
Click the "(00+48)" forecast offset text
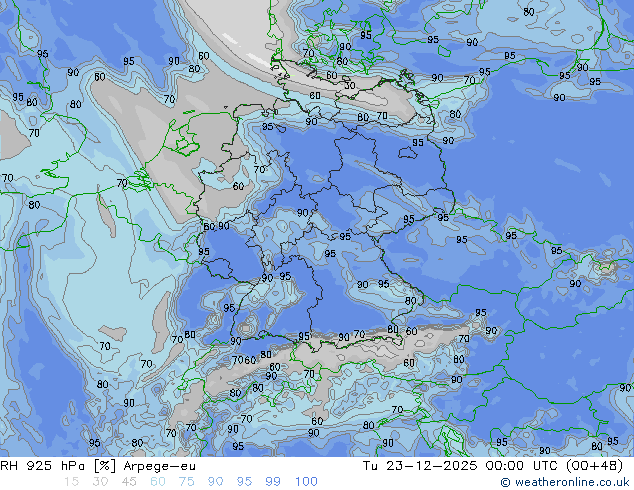click(x=594, y=466)
